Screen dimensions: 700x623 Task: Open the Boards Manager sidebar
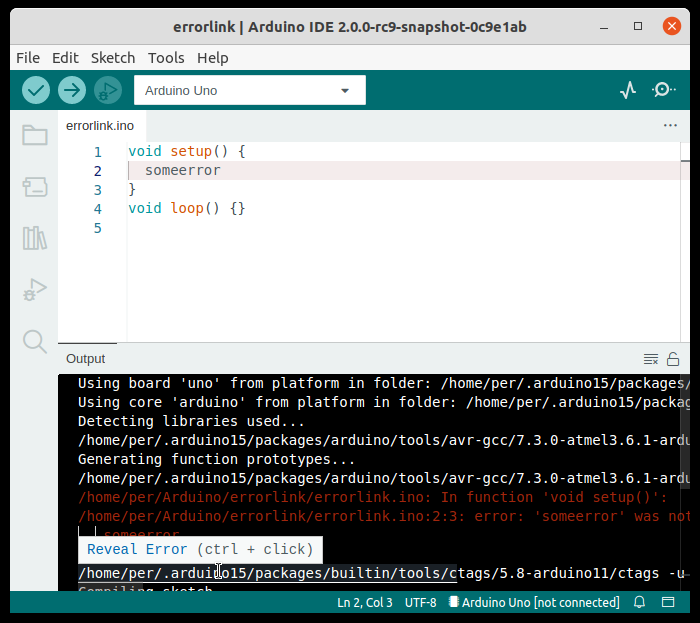35,187
